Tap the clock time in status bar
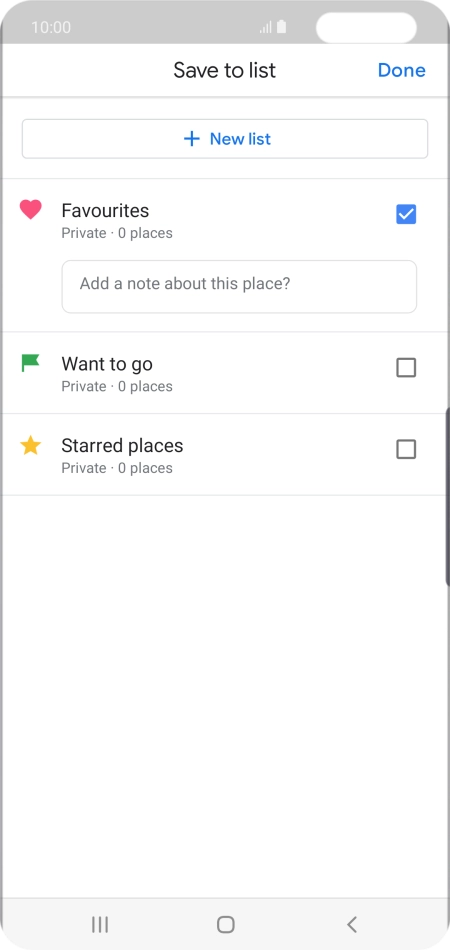The width and height of the screenshot is (450, 950). tap(51, 27)
